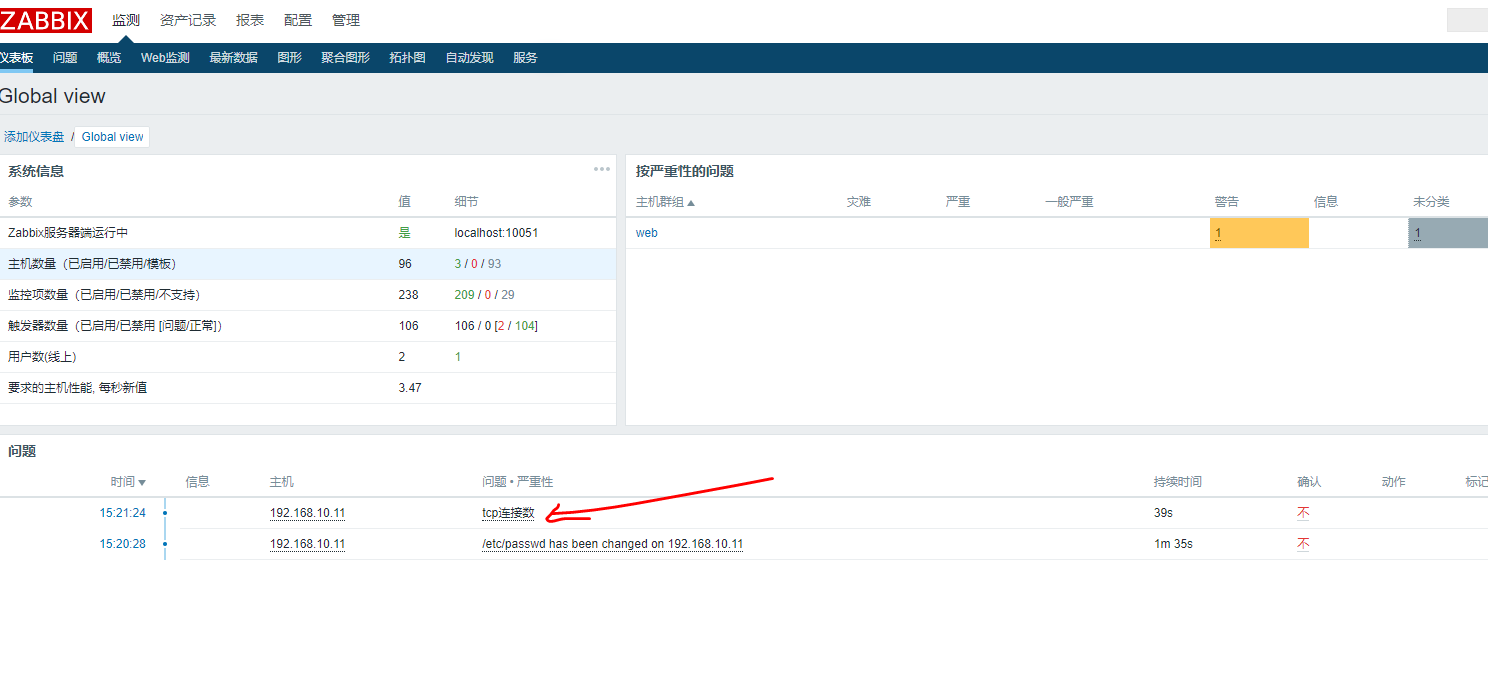The width and height of the screenshot is (1488, 698).
Task: Acknowledge the /etc/passwd problem via 不
Action: [x=1303, y=544]
